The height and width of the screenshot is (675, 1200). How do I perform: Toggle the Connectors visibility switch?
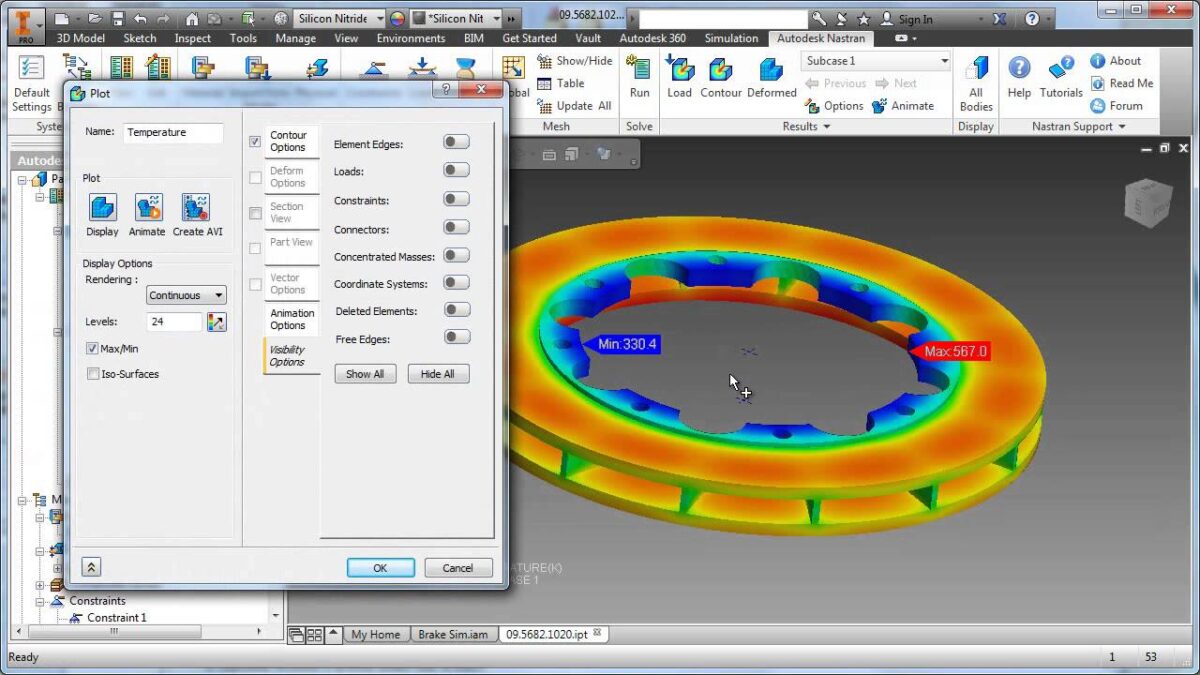(456, 227)
